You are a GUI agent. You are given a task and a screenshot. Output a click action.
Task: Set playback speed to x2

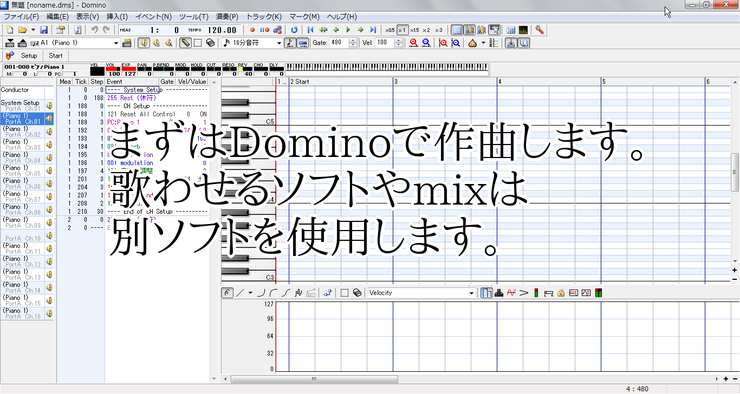click(427, 30)
